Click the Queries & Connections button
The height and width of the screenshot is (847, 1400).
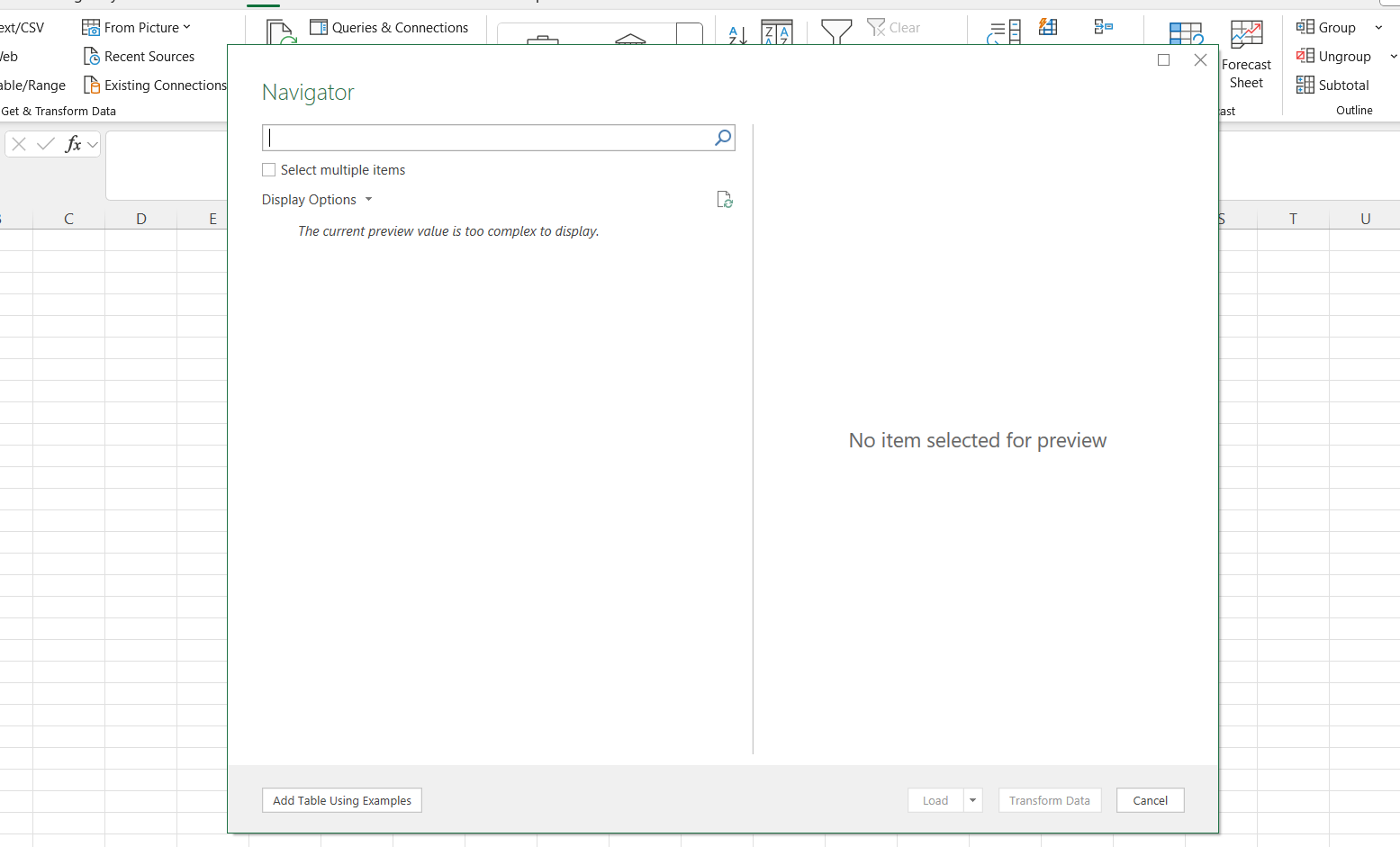[389, 28]
